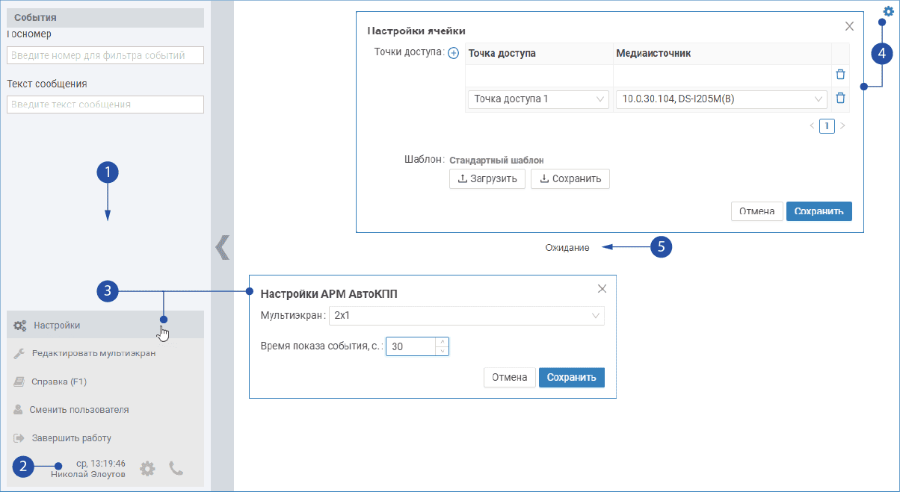900x492 pixels.
Task: Click blue Сохранить in Настройки АРМ АвтоКПП dialog
Action: tap(571, 378)
